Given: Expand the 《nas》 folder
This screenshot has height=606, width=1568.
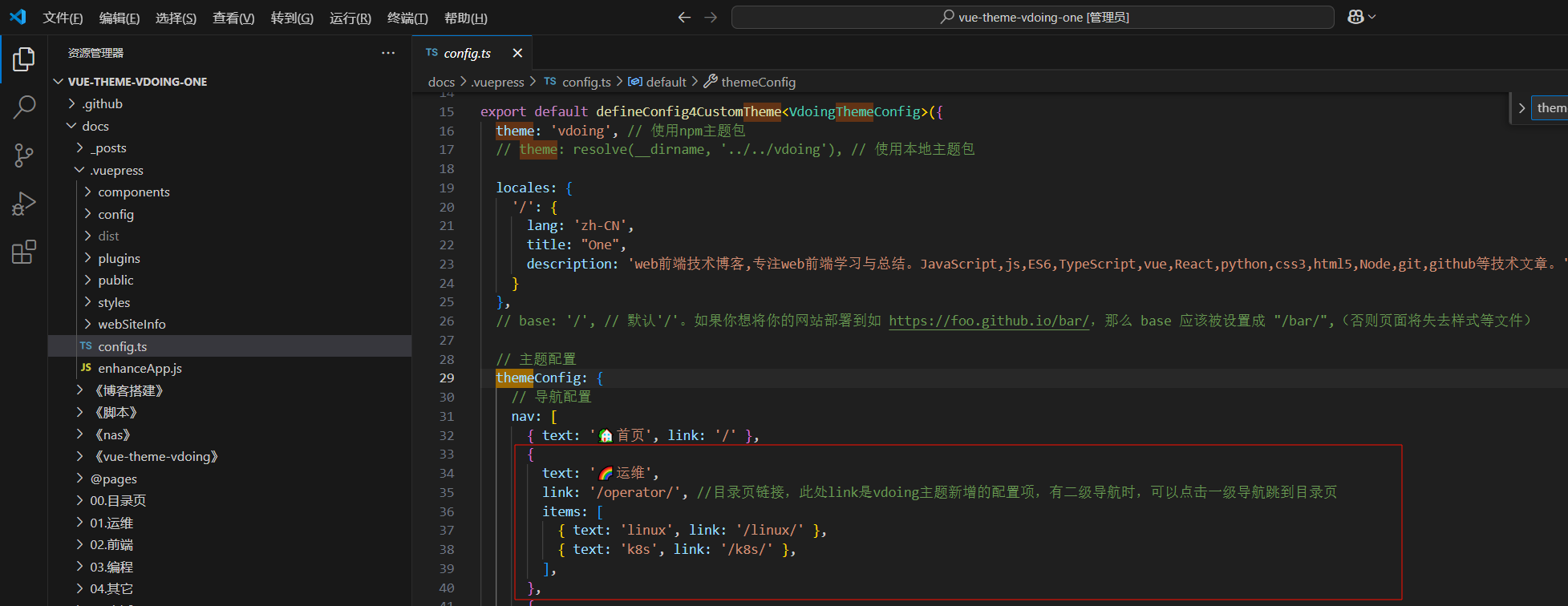Looking at the screenshot, I should [x=229, y=434].
